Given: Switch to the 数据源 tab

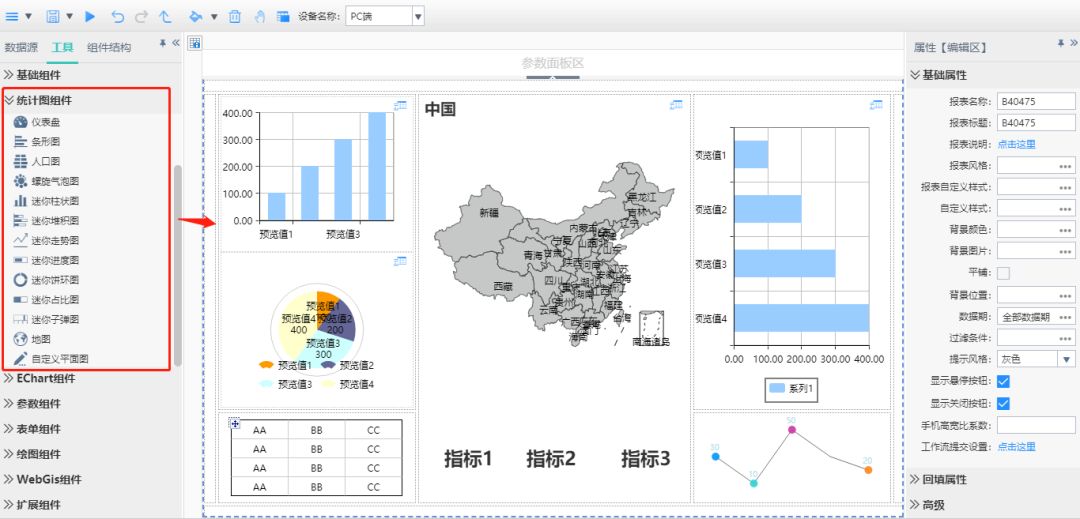Looking at the screenshot, I should (x=21, y=47).
